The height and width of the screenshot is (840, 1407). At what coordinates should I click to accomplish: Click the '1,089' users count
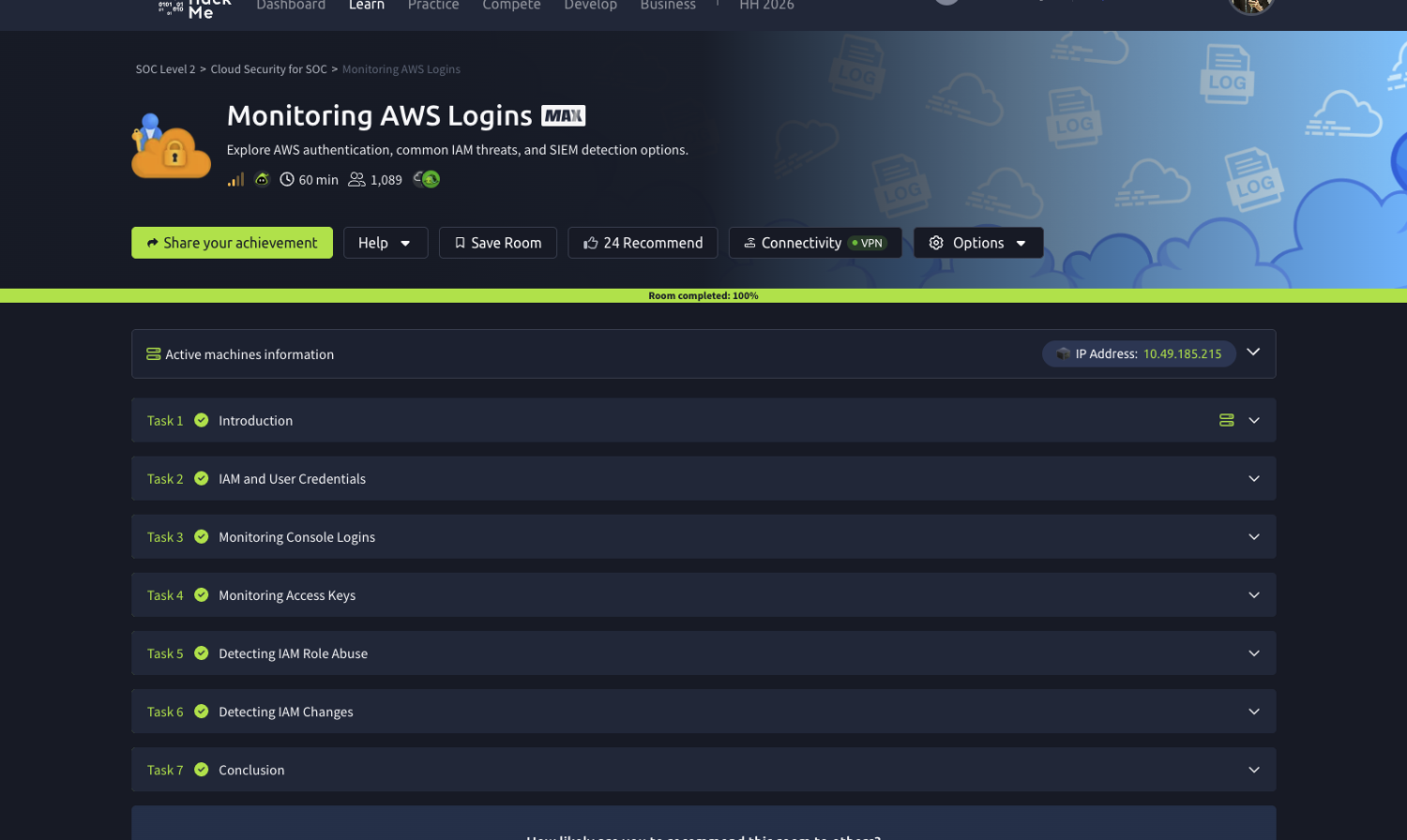pyautogui.click(x=386, y=180)
